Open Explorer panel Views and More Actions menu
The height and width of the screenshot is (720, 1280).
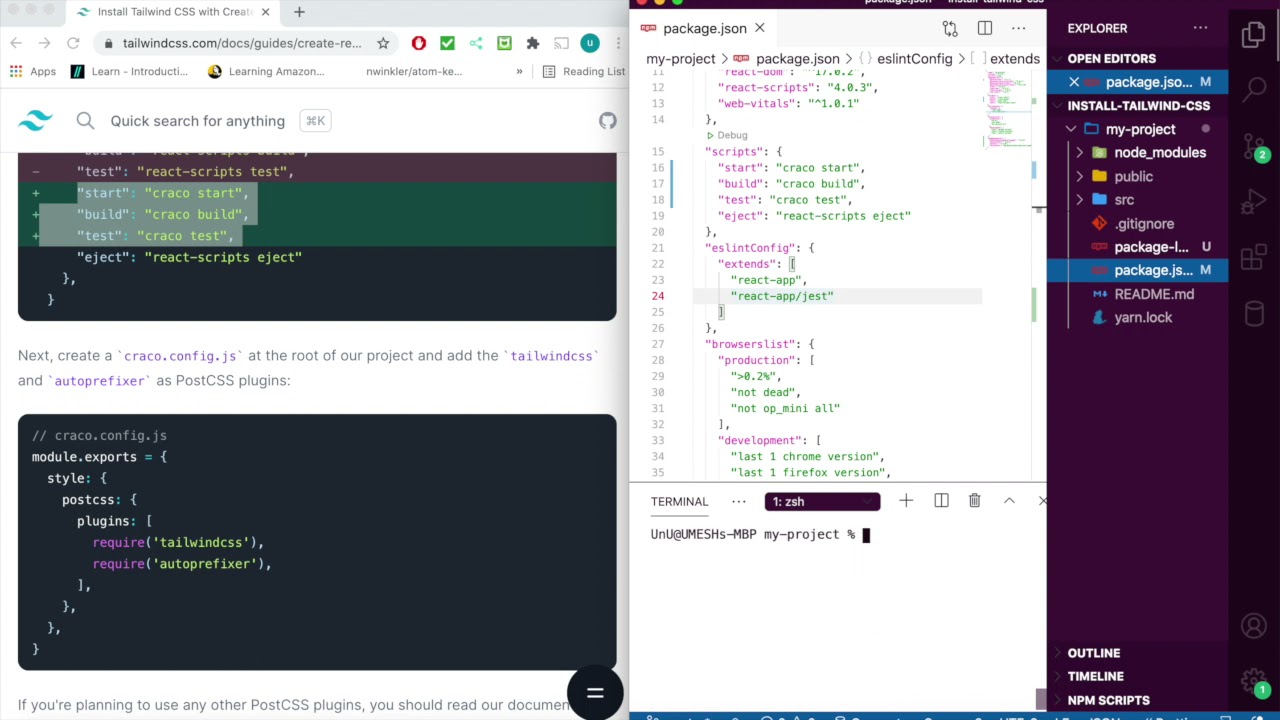click(1200, 28)
